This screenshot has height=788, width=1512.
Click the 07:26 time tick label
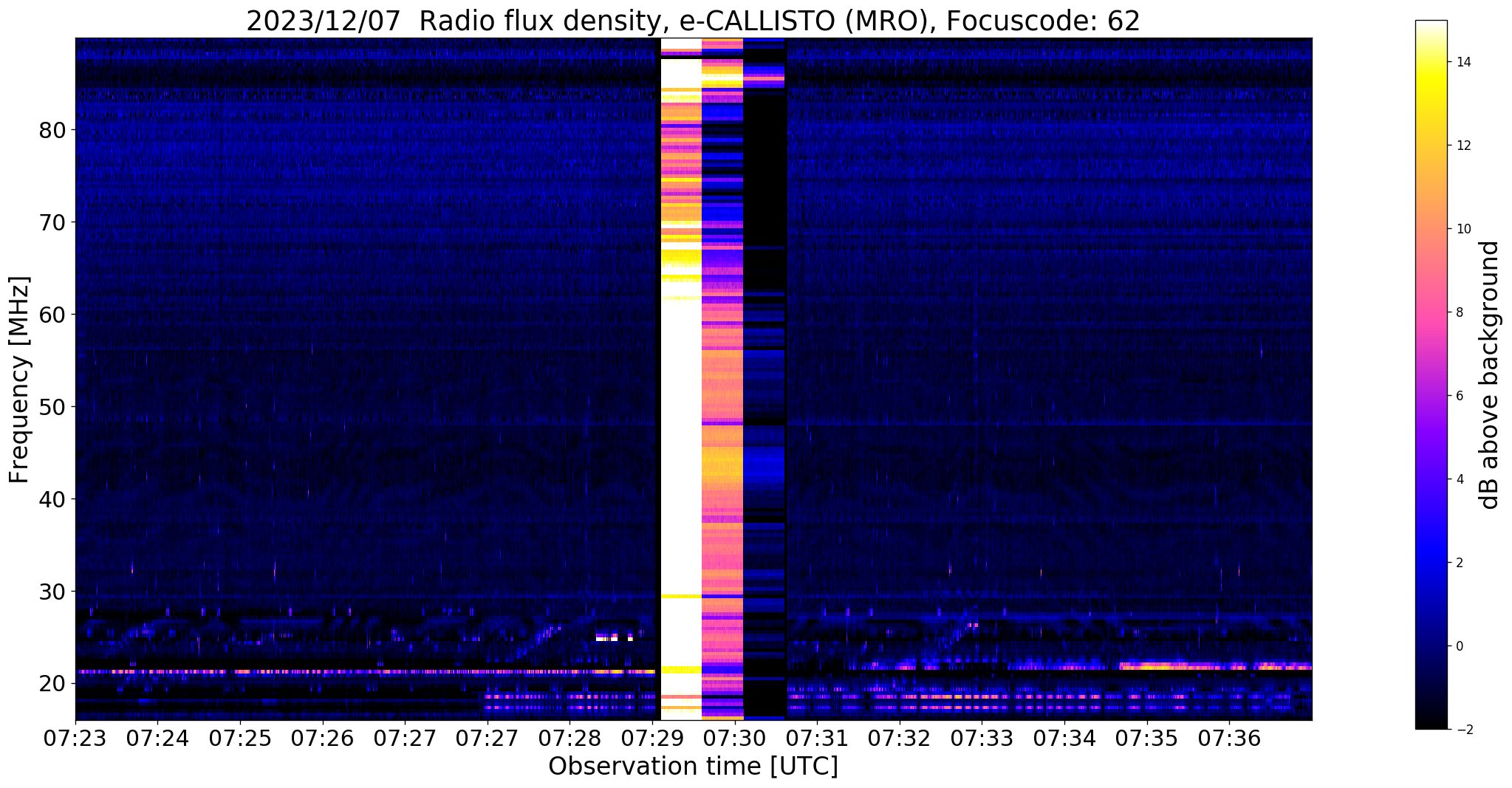coord(322,738)
